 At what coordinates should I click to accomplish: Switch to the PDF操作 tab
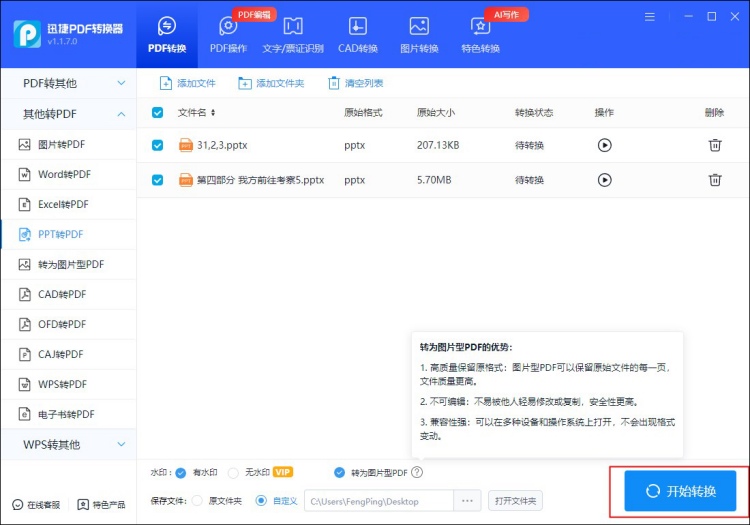pos(228,34)
